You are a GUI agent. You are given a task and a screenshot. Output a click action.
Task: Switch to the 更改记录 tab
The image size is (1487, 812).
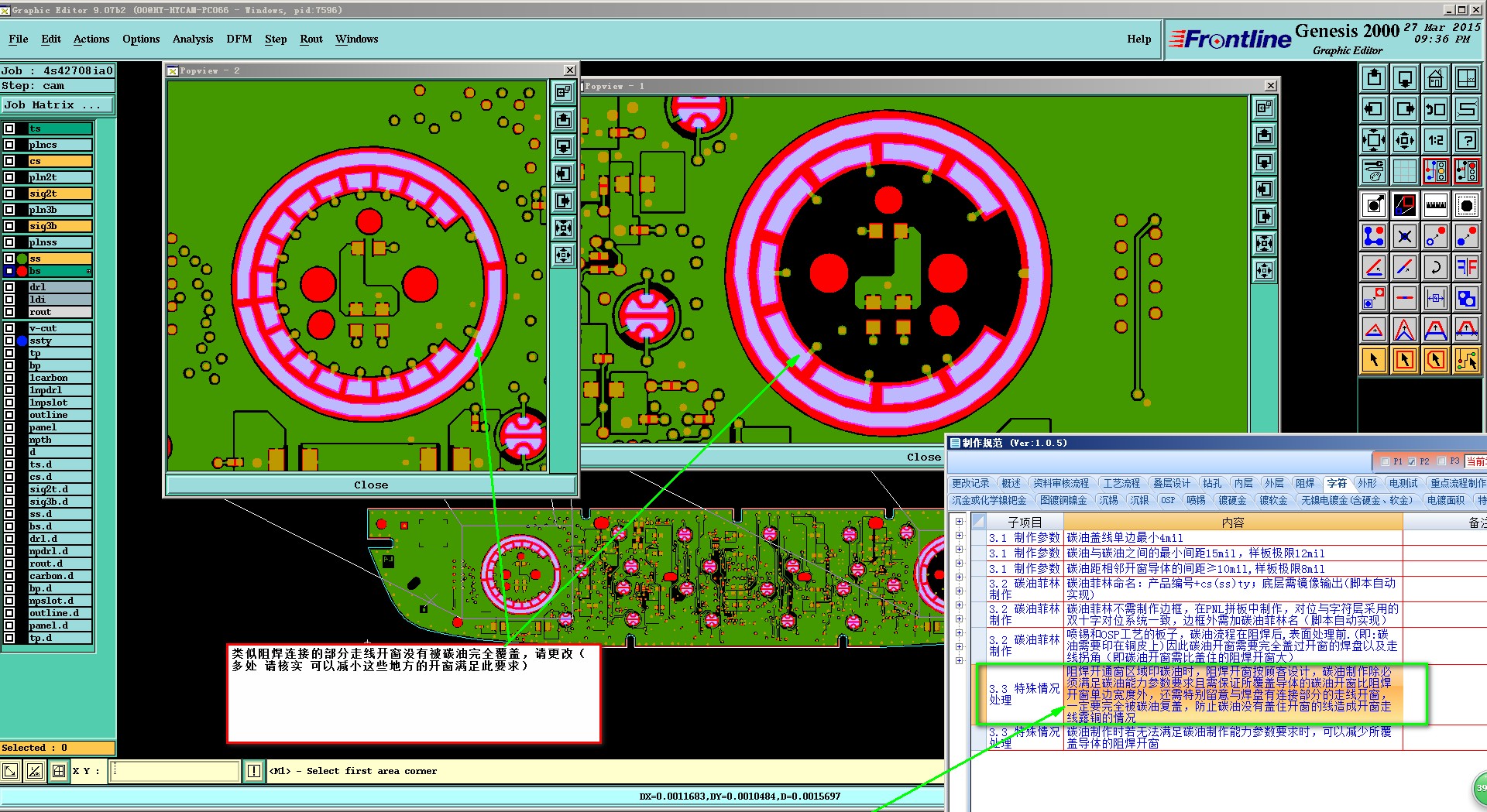pos(970,483)
